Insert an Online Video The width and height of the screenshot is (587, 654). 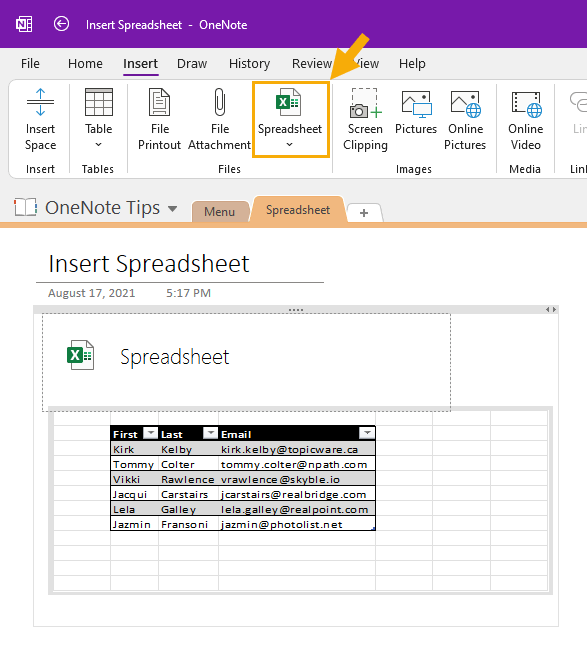pyautogui.click(x=526, y=120)
